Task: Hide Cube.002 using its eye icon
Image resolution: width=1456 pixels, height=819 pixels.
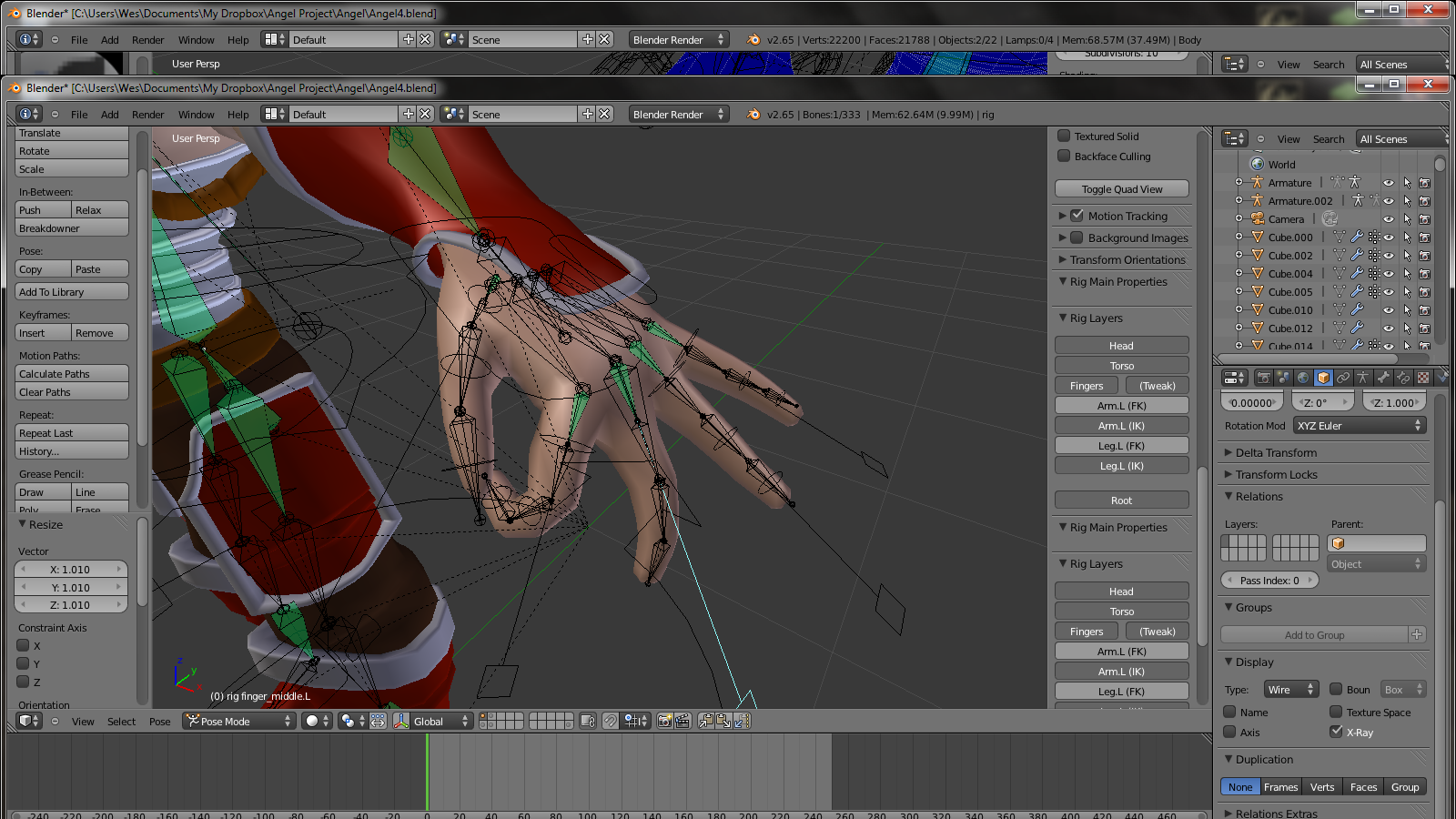Action: [1389, 256]
